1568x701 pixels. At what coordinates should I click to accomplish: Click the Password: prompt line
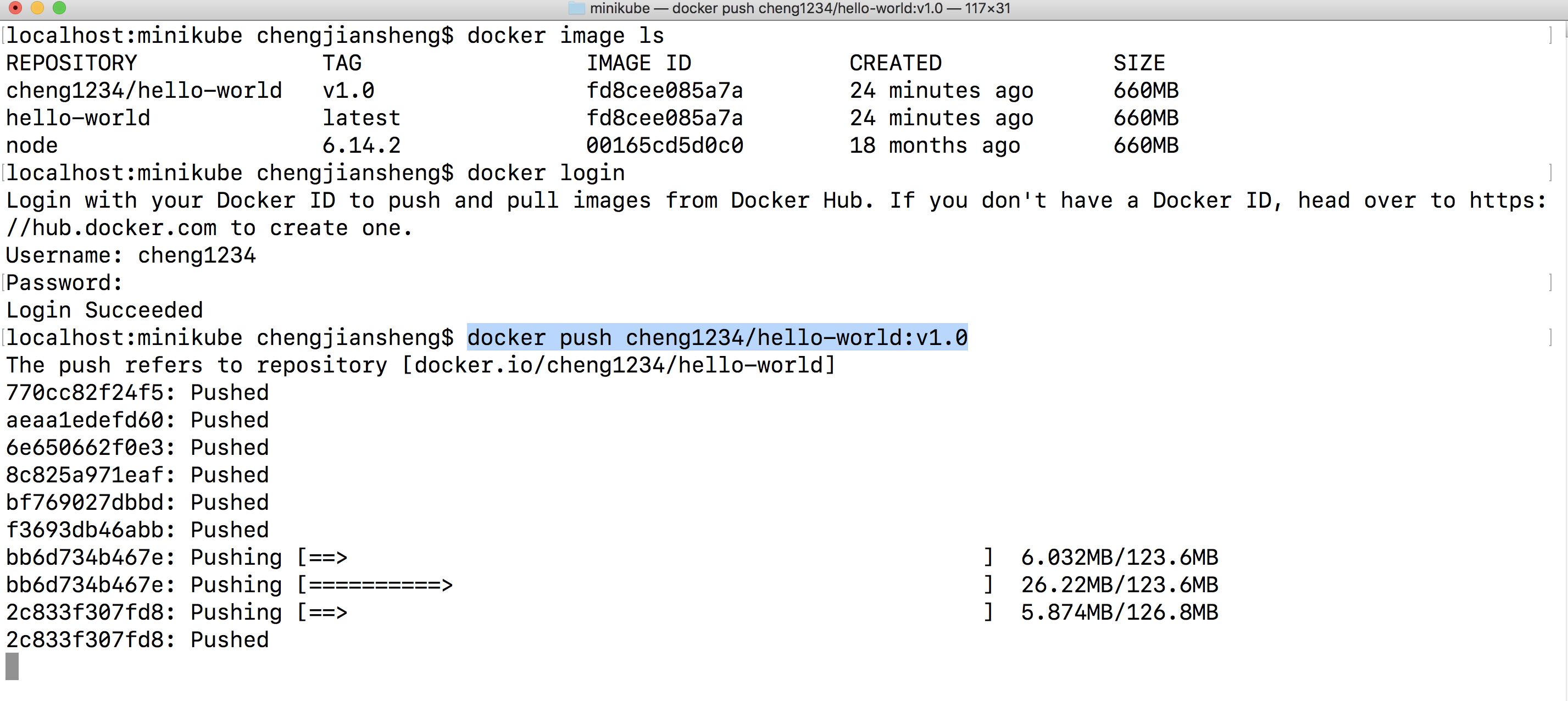coord(64,283)
